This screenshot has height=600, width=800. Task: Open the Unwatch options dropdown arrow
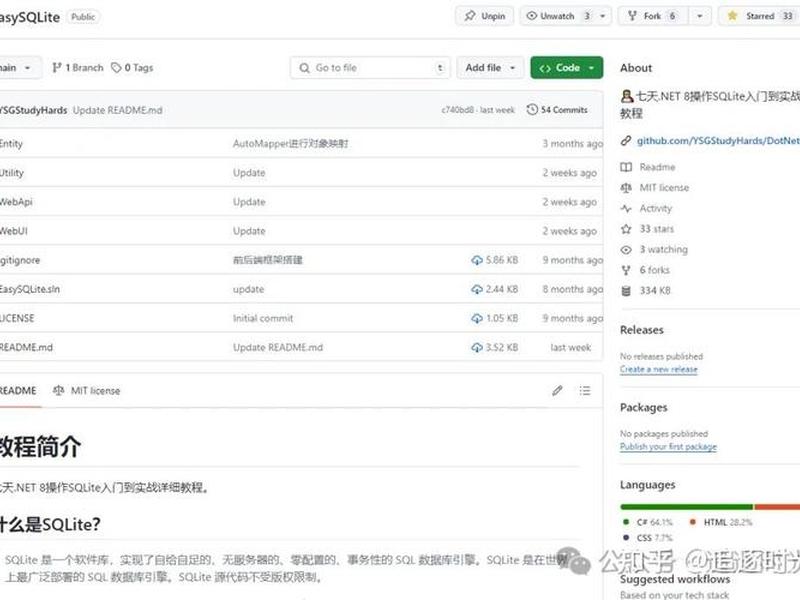click(603, 16)
